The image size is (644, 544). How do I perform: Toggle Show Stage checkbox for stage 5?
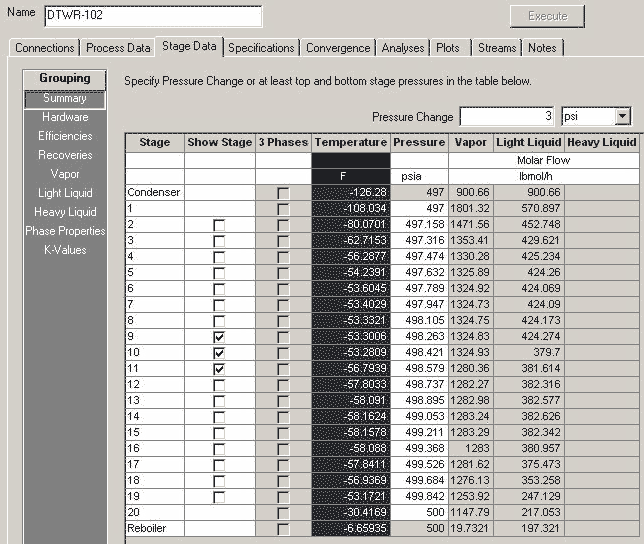(219, 273)
